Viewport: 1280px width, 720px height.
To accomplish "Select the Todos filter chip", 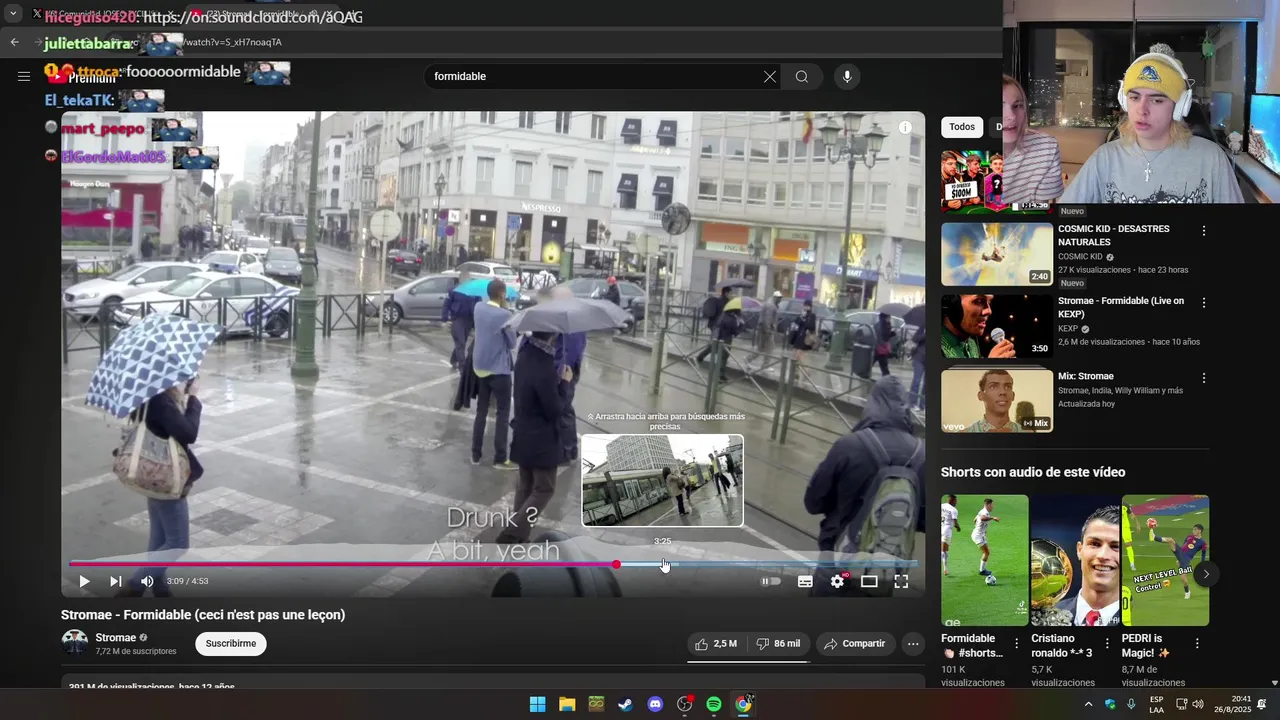I will tap(962, 127).
